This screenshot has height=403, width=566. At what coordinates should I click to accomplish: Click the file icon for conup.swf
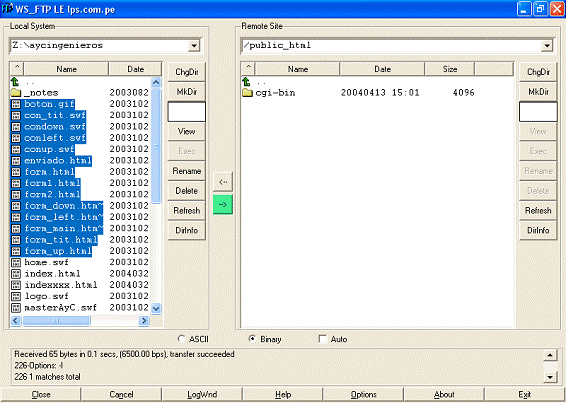pyautogui.click(x=16, y=150)
